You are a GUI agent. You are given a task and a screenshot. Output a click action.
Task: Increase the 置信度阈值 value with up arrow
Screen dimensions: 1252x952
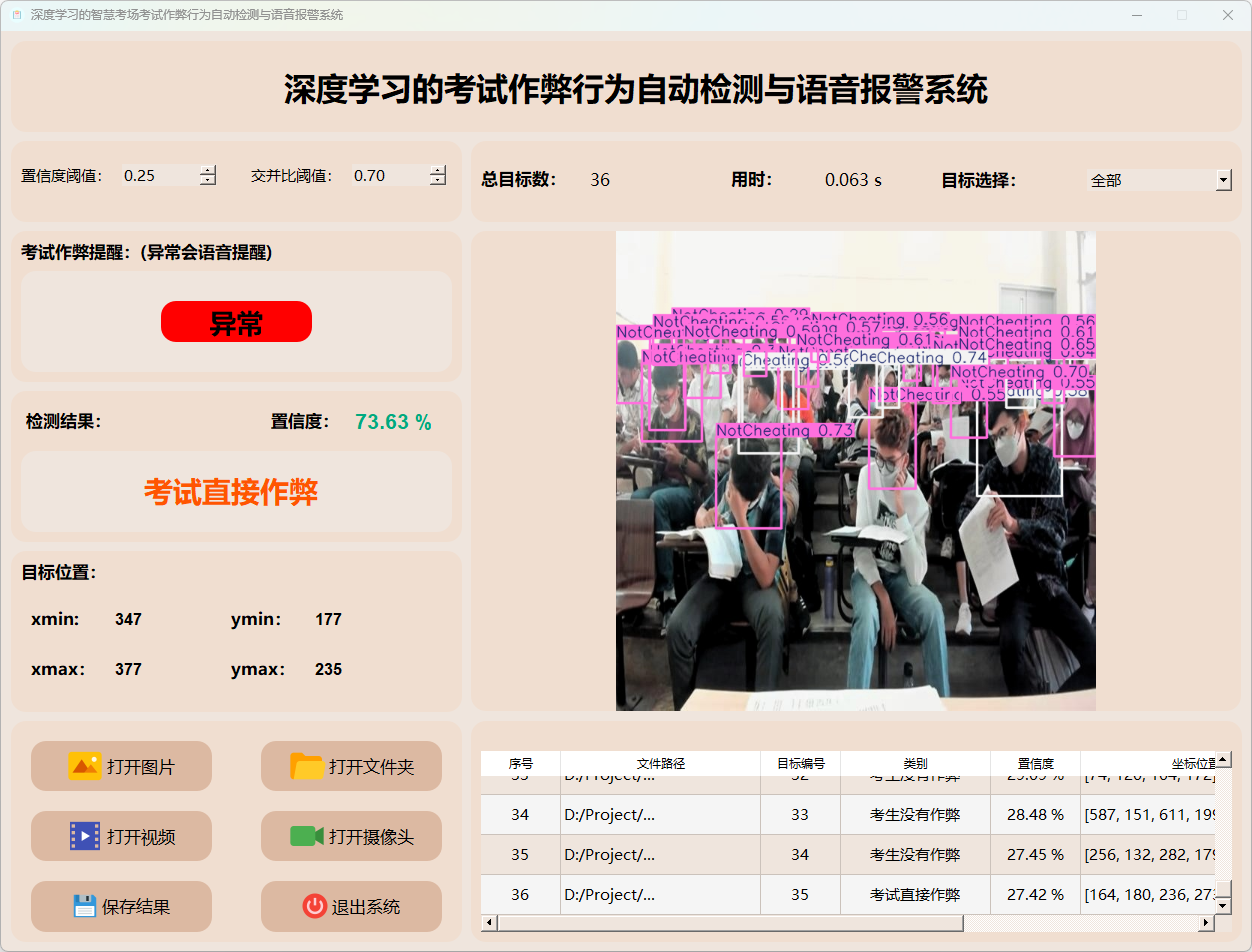pos(208,170)
